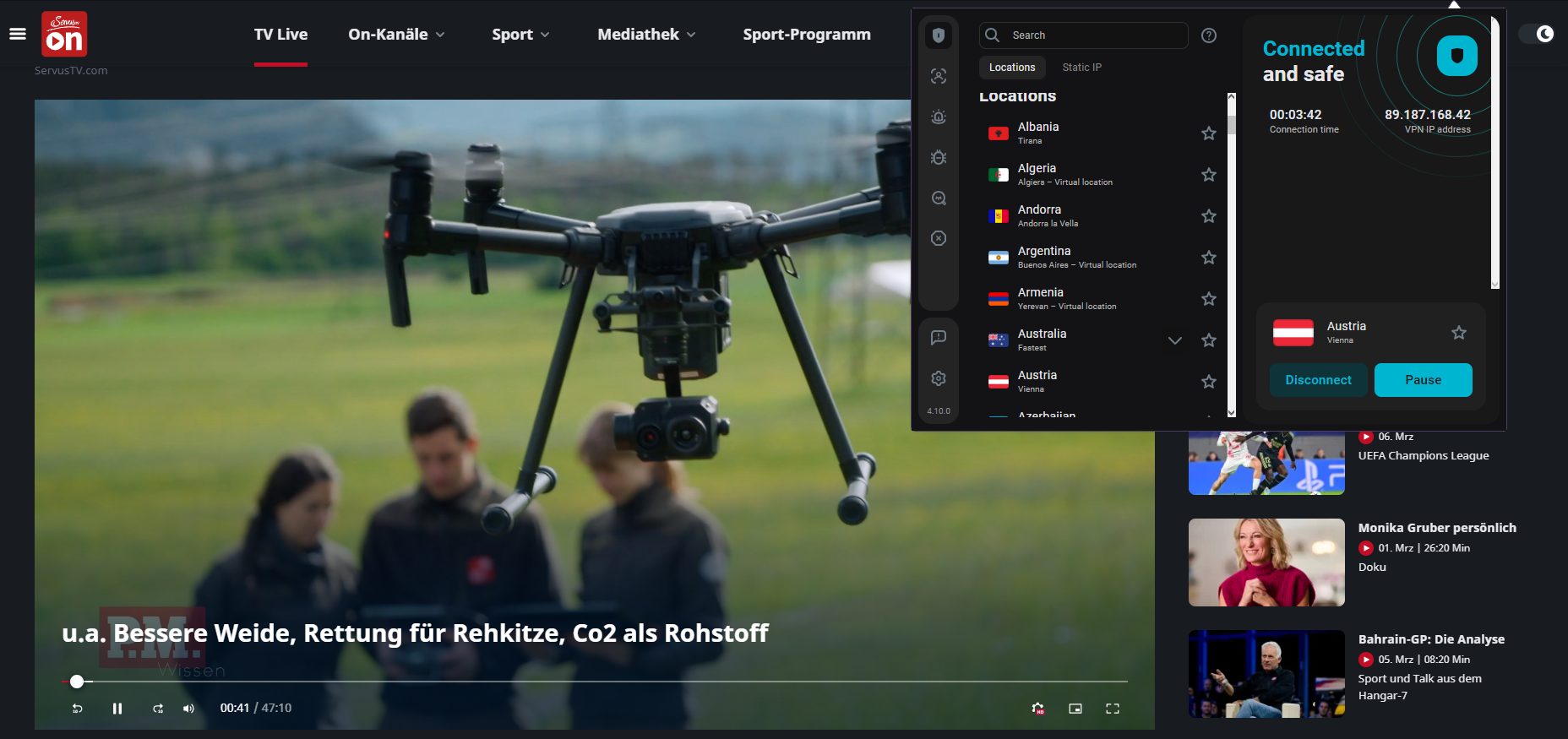Viewport: 1568px width, 739px height.
Task: Select the TV Live tab
Action: tap(280, 35)
